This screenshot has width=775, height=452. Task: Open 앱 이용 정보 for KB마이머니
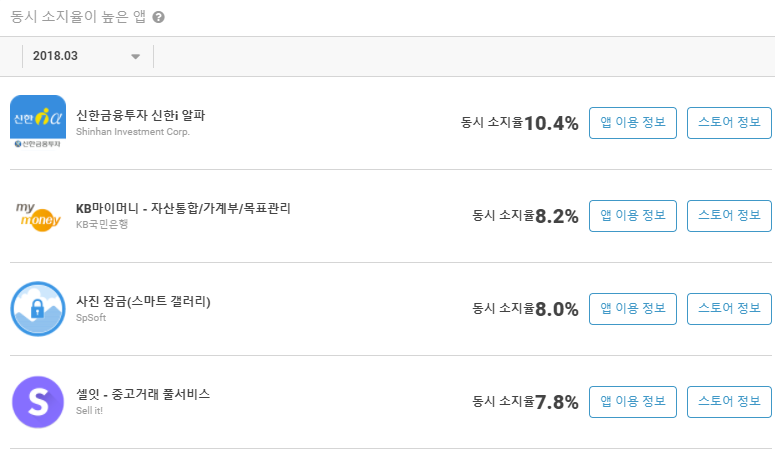[633, 216]
